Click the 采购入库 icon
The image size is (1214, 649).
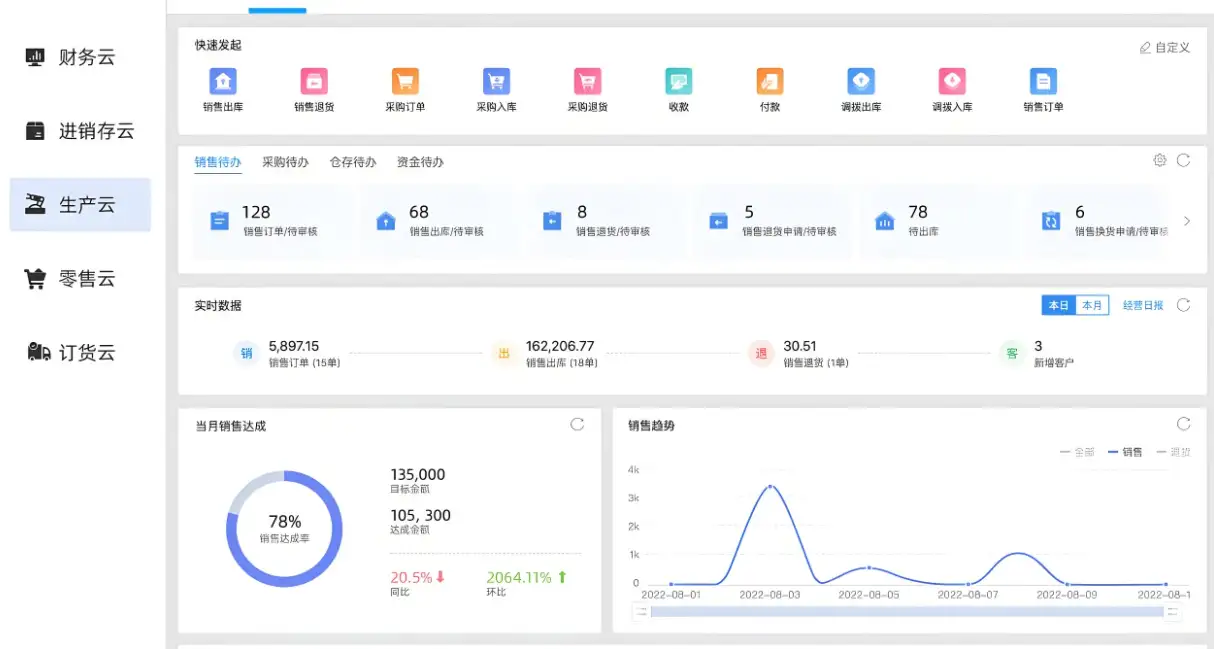pos(496,82)
